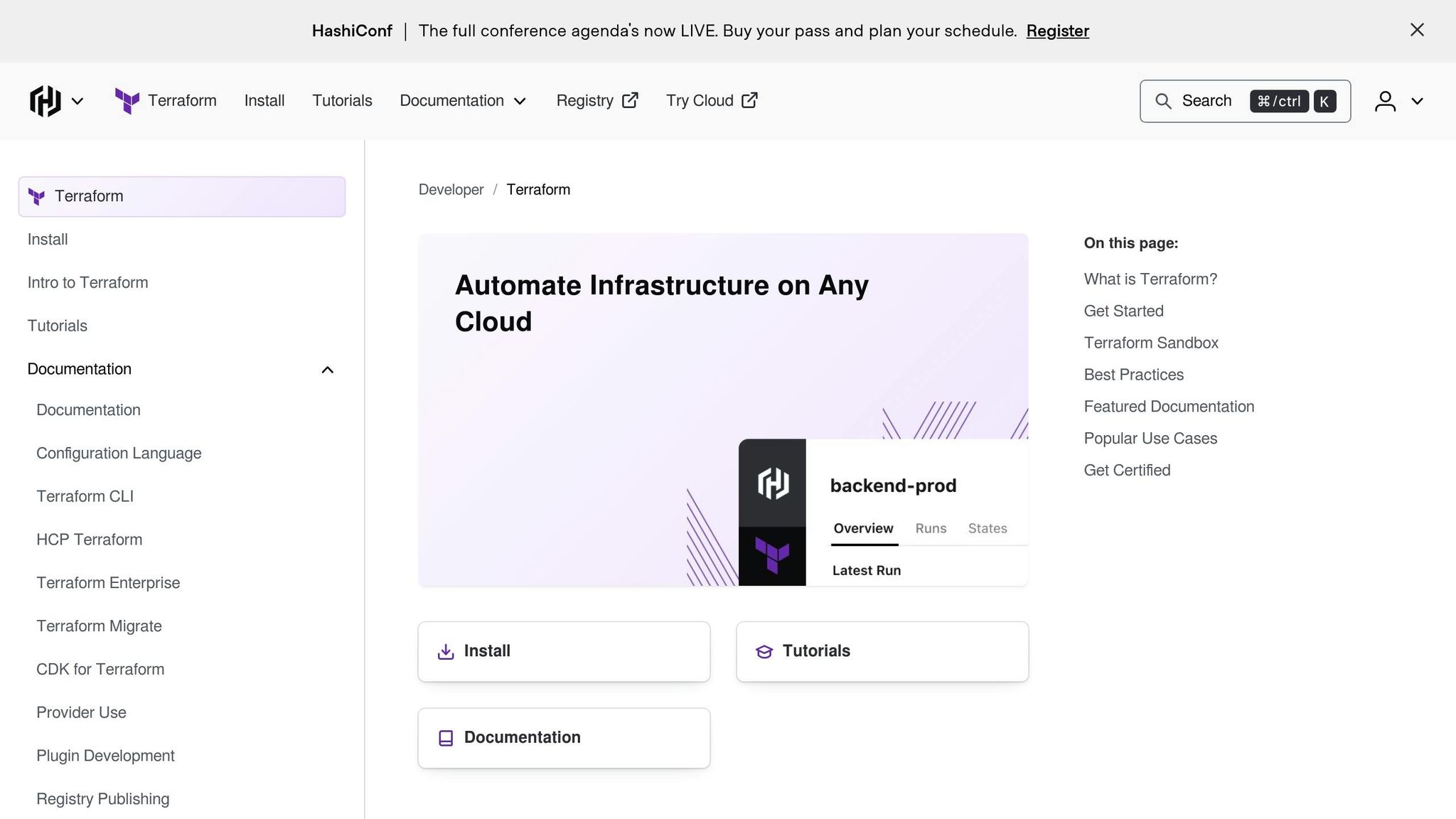The width and height of the screenshot is (1456, 819).
Task: Expand the user account menu chevron
Action: pyautogui.click(x=1417, y=101)
